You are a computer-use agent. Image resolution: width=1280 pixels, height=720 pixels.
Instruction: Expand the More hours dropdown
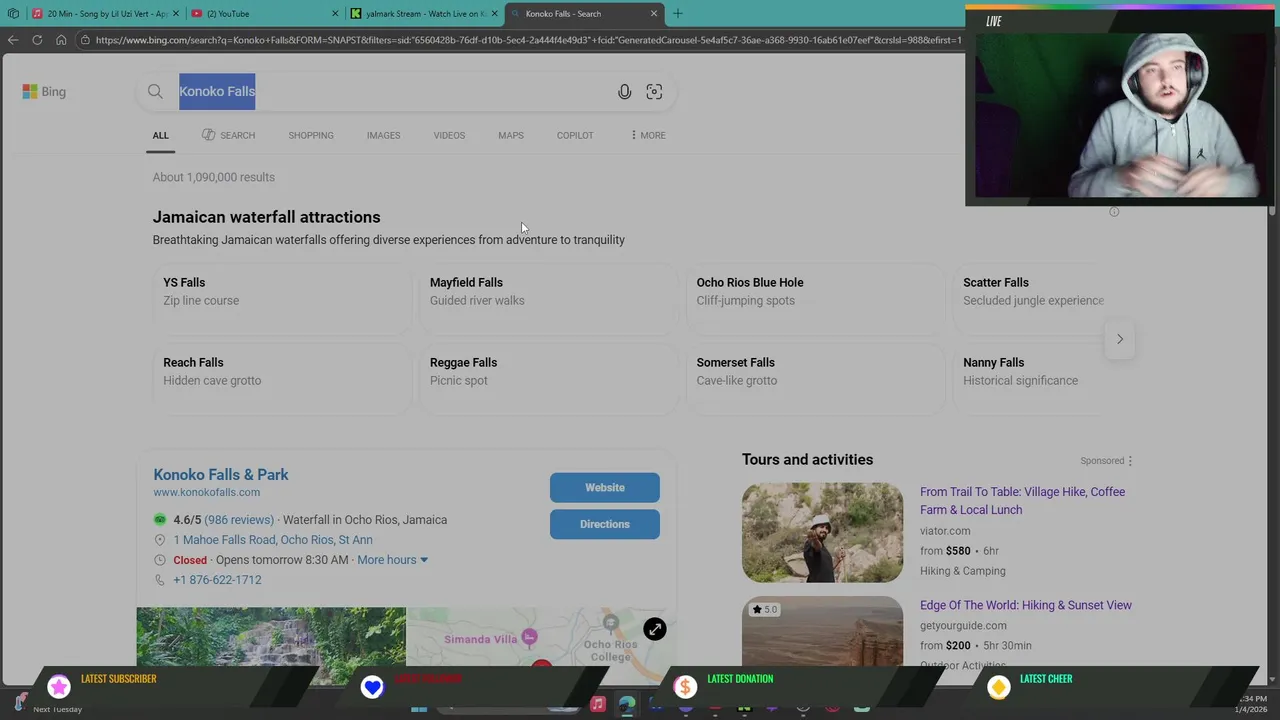[393, 560]
